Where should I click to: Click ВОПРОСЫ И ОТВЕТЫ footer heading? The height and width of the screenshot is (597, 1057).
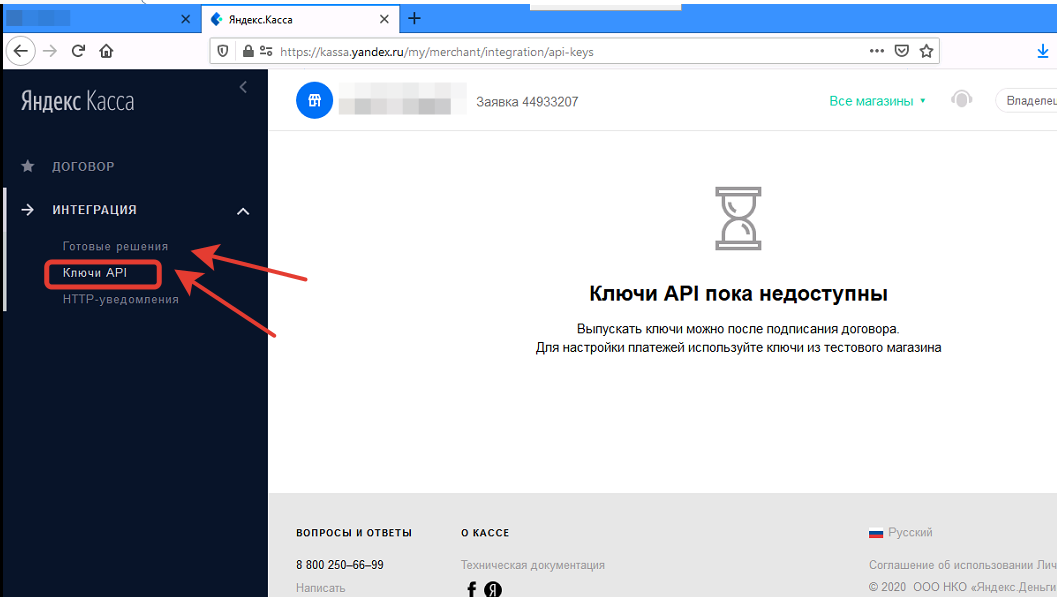point(354,533)
